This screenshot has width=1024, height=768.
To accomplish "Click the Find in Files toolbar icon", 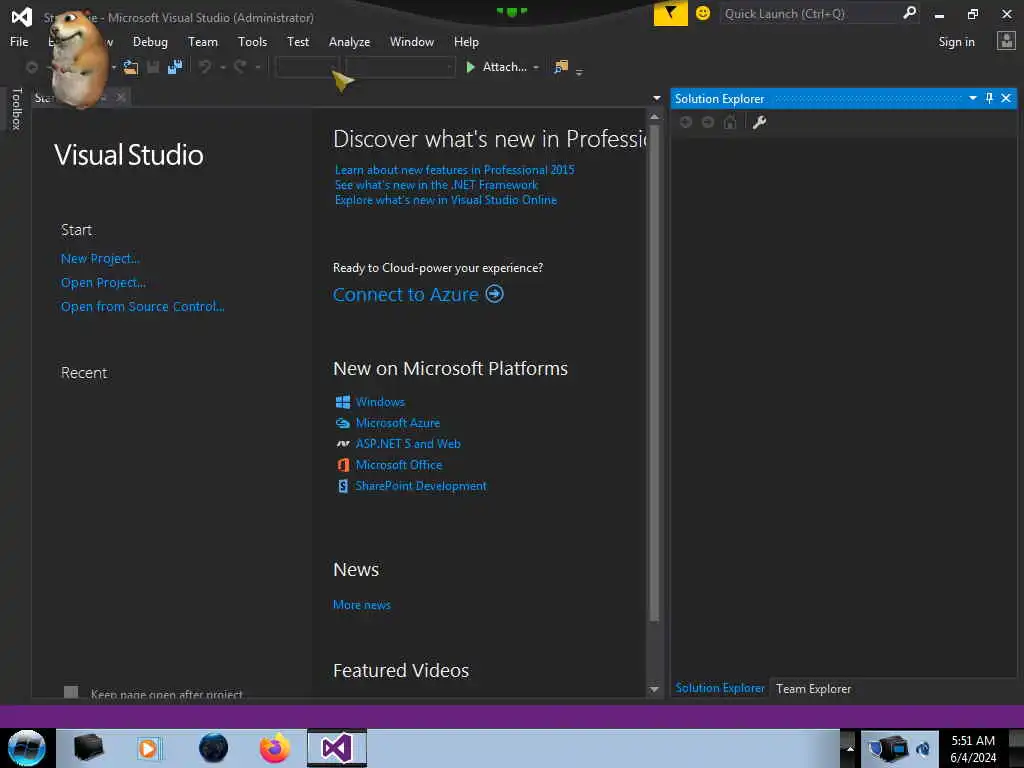I will 561,67.
